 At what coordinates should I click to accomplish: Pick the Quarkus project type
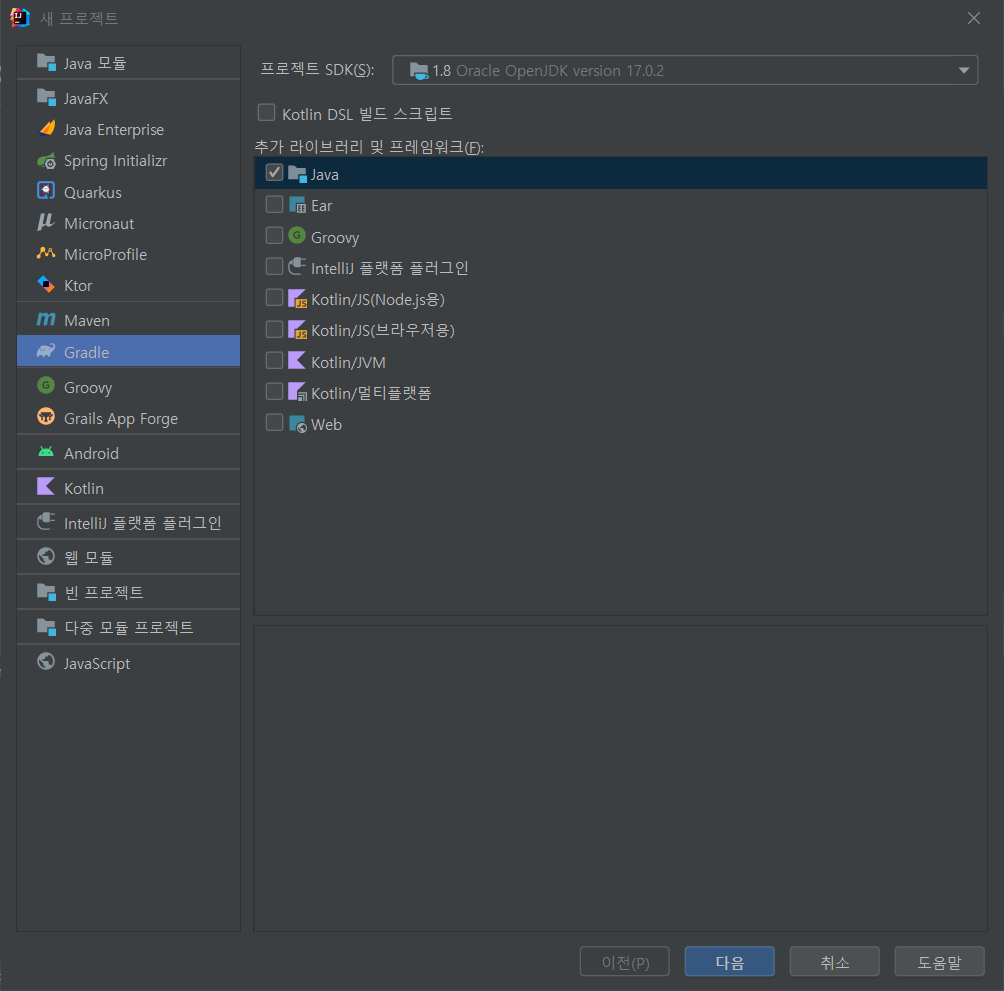tap(129, 192)
